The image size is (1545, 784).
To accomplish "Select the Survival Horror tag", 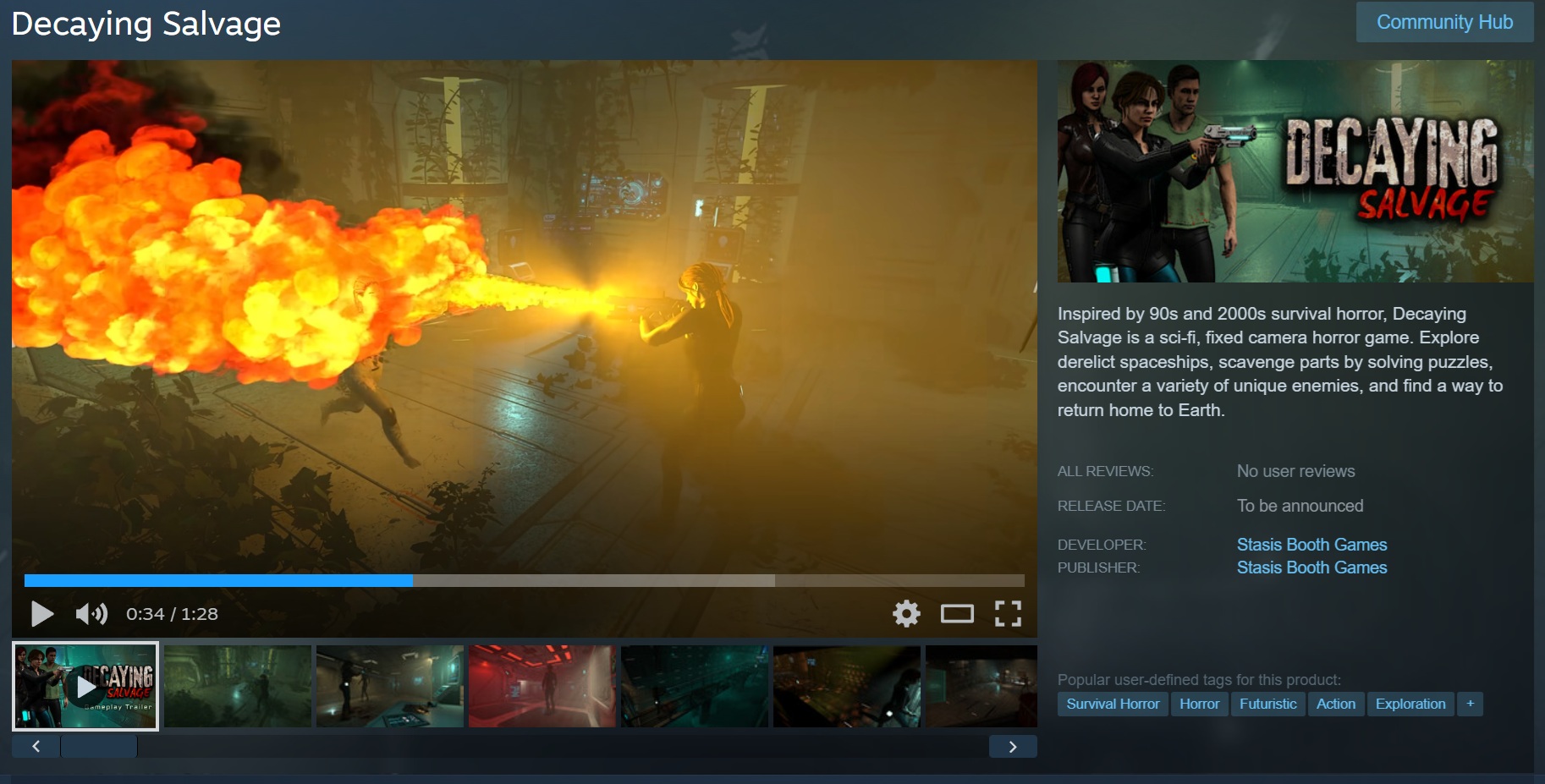I will pyautogui.click(x=1113, y=704).
